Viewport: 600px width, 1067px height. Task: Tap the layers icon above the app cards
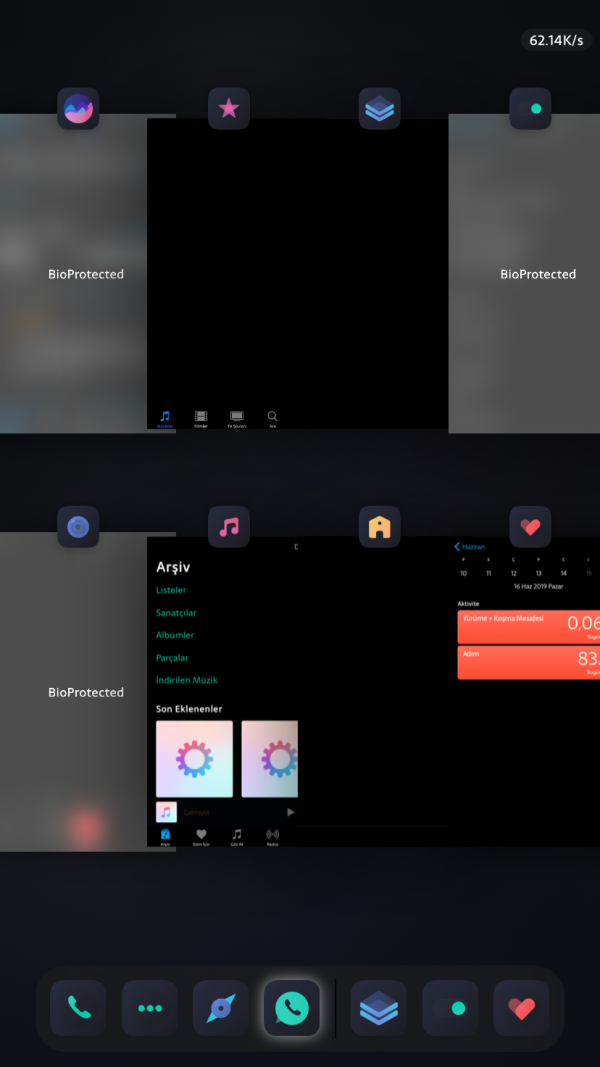[380, 108]
